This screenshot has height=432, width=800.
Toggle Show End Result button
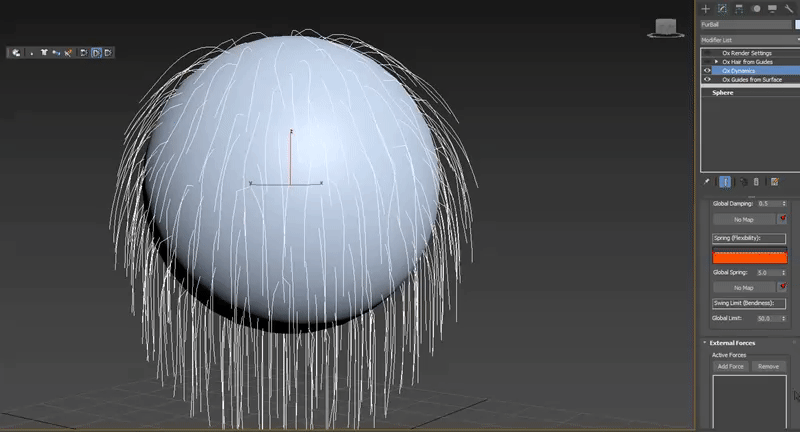[725, 182]
